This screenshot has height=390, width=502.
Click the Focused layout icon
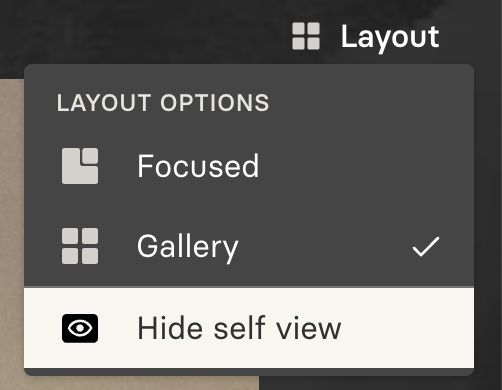[80, 166]
